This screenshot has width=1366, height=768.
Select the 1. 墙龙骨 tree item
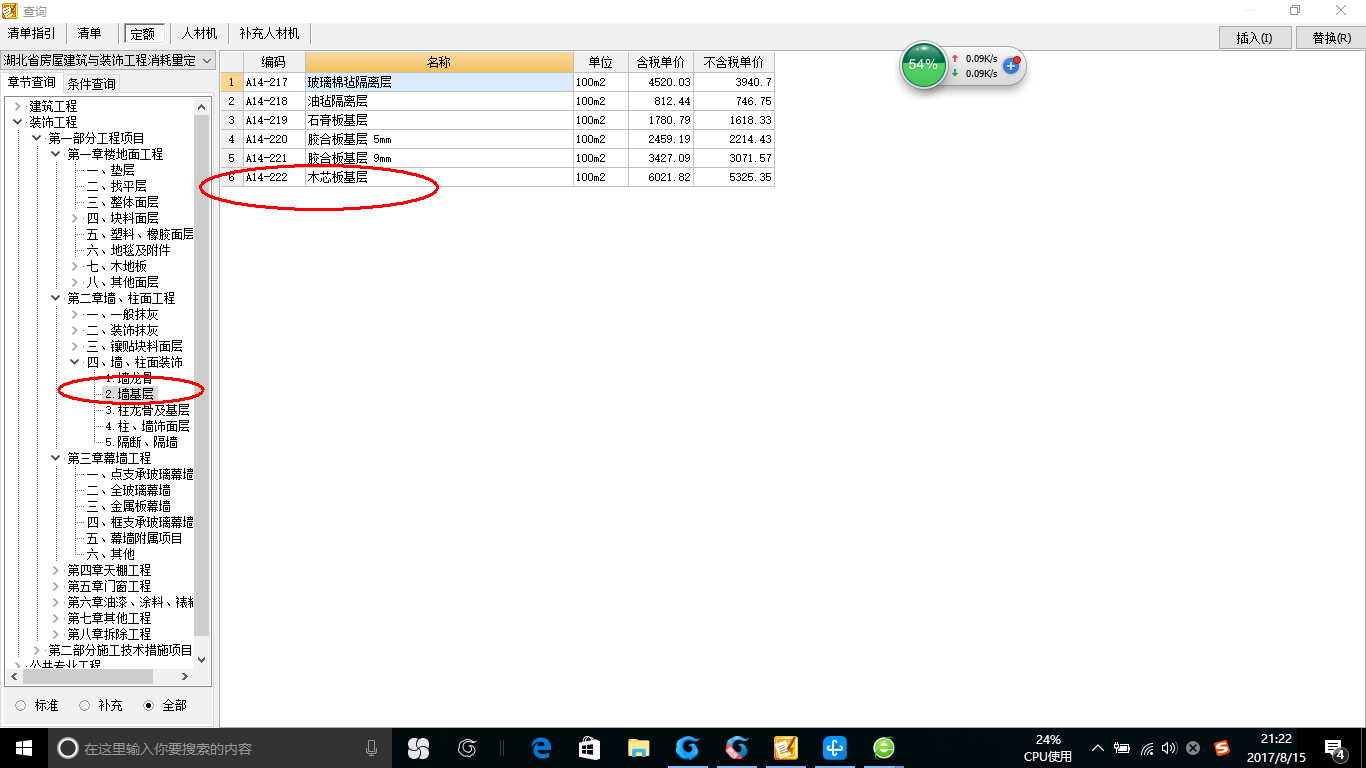pyautogui.click(x=129, y=378)
